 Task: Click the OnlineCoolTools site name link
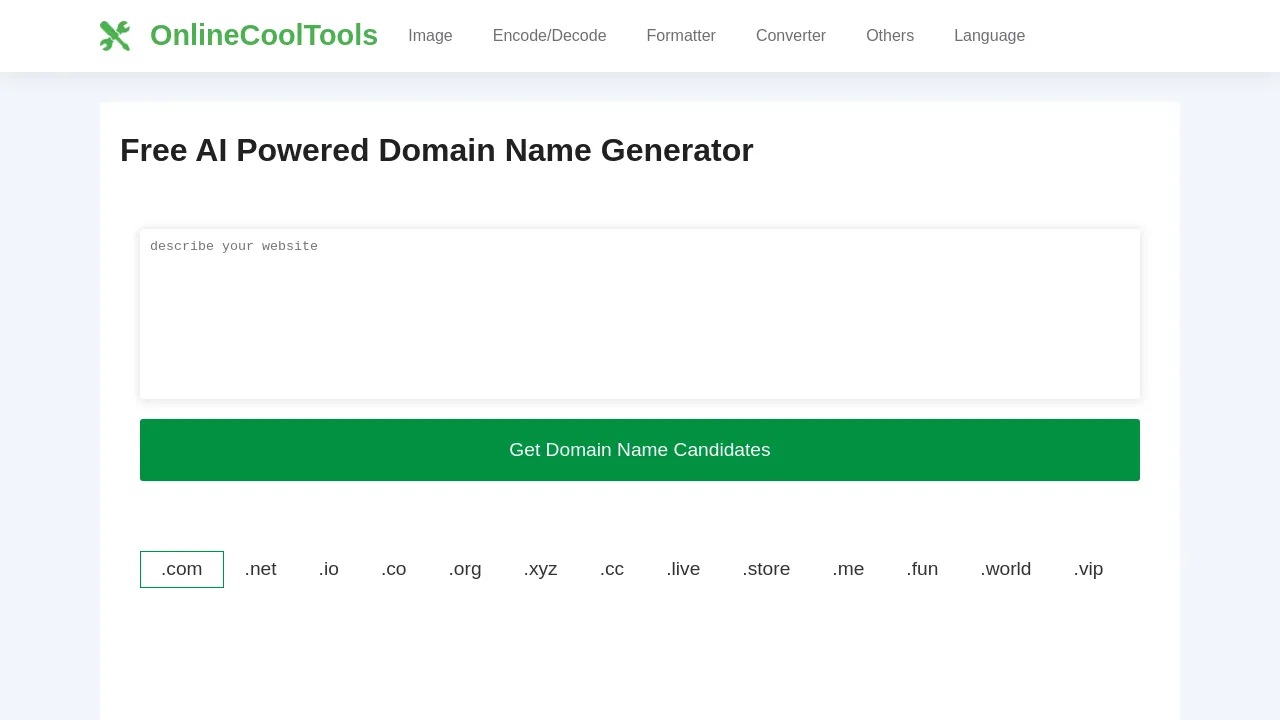tap(263, 35)
